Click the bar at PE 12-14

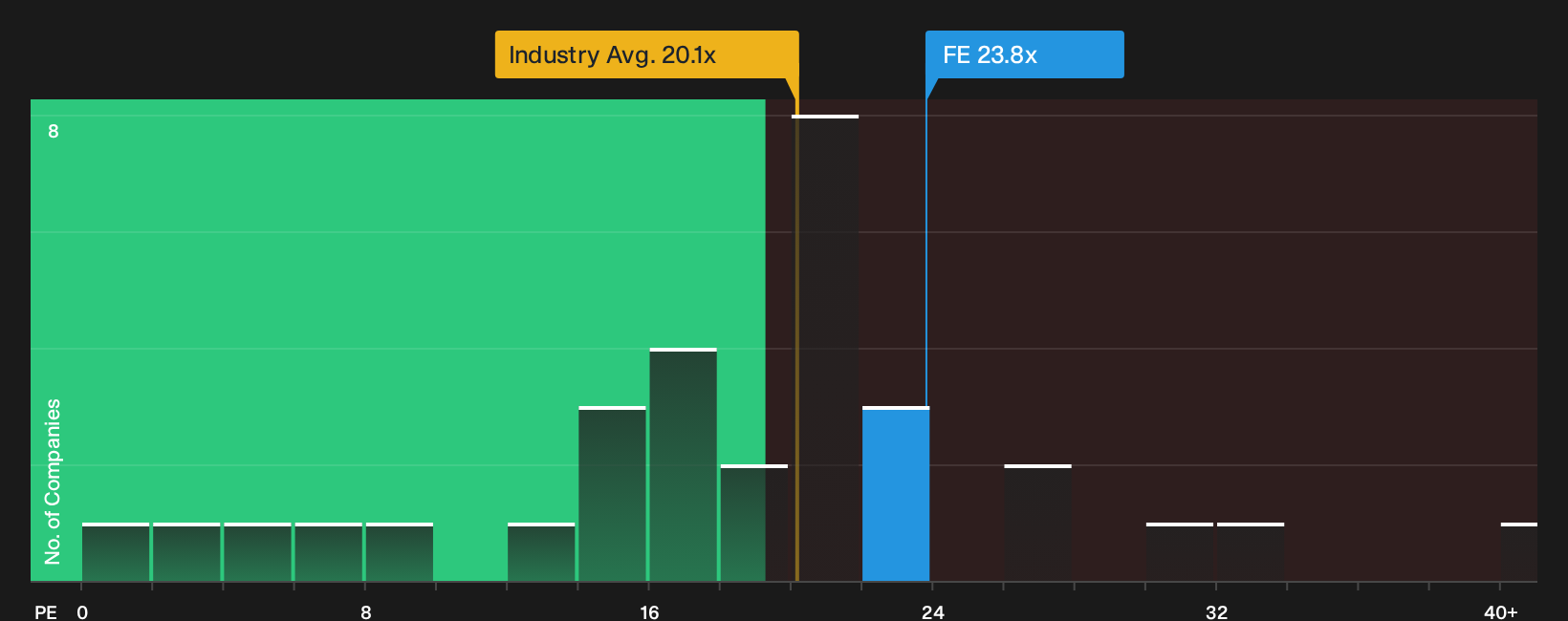click(541, 552)
